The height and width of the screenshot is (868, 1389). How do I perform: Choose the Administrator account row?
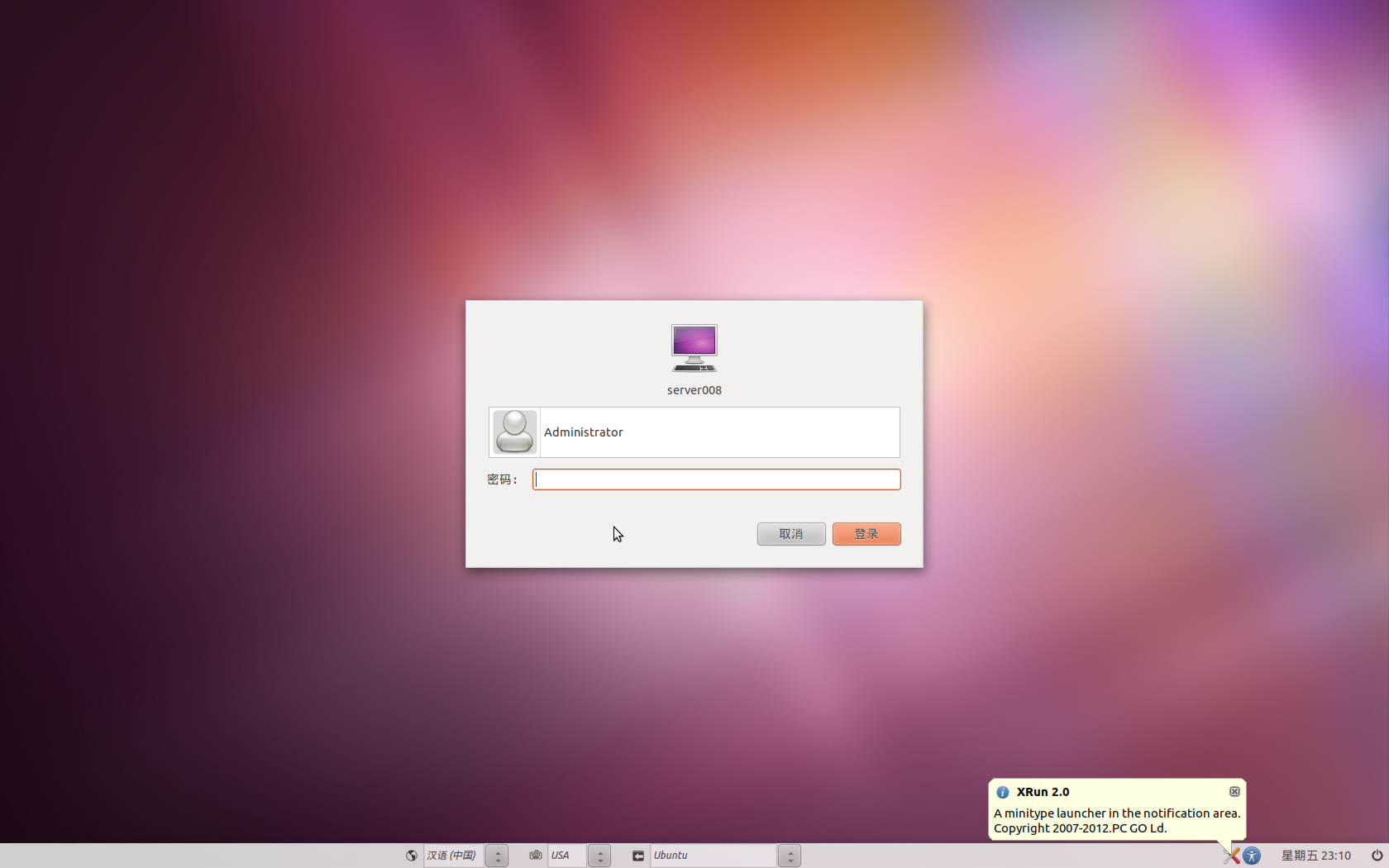click(694, 432)
